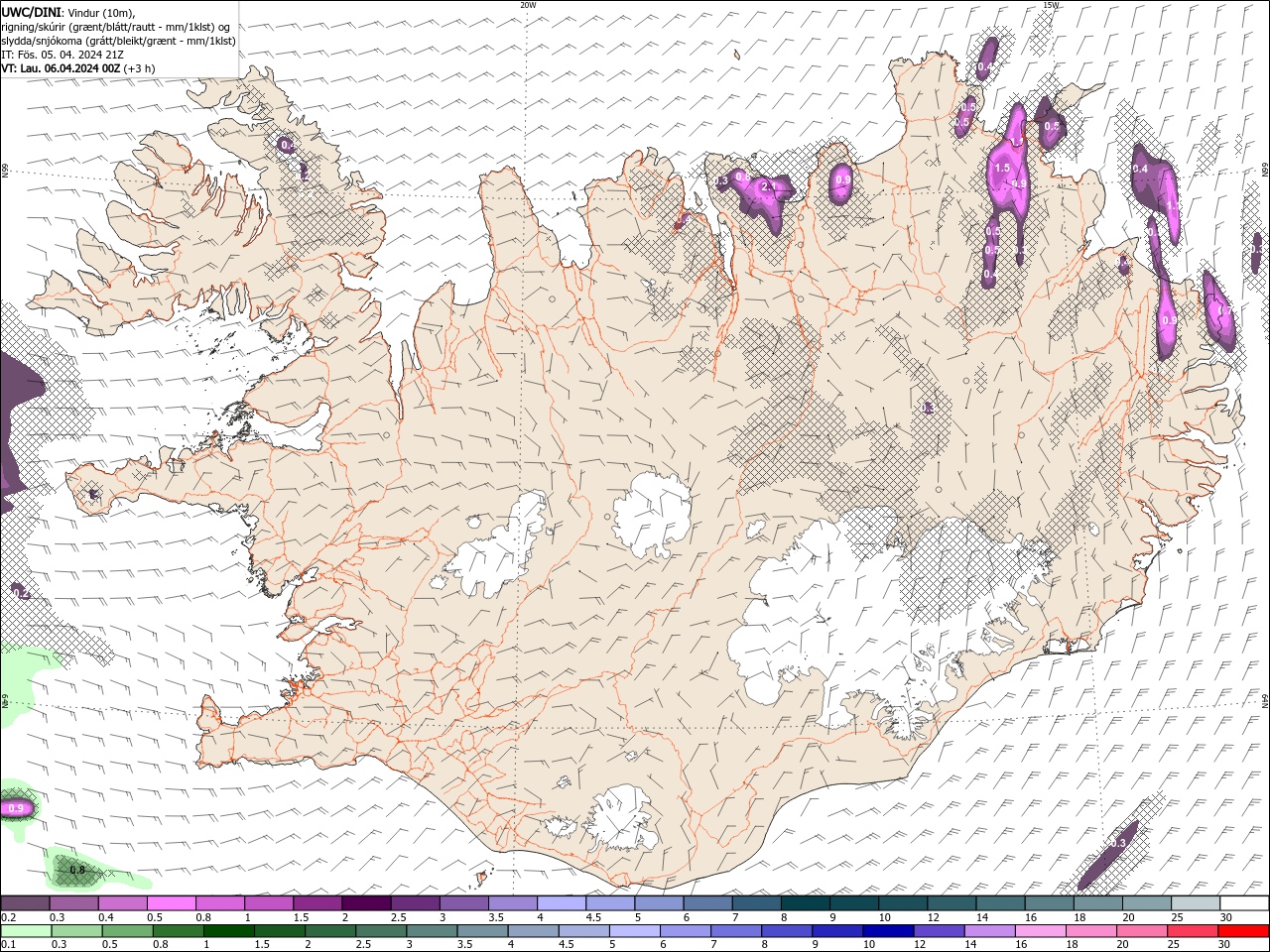Click the '25' label on the snow scale

(x=1177, y=917)
